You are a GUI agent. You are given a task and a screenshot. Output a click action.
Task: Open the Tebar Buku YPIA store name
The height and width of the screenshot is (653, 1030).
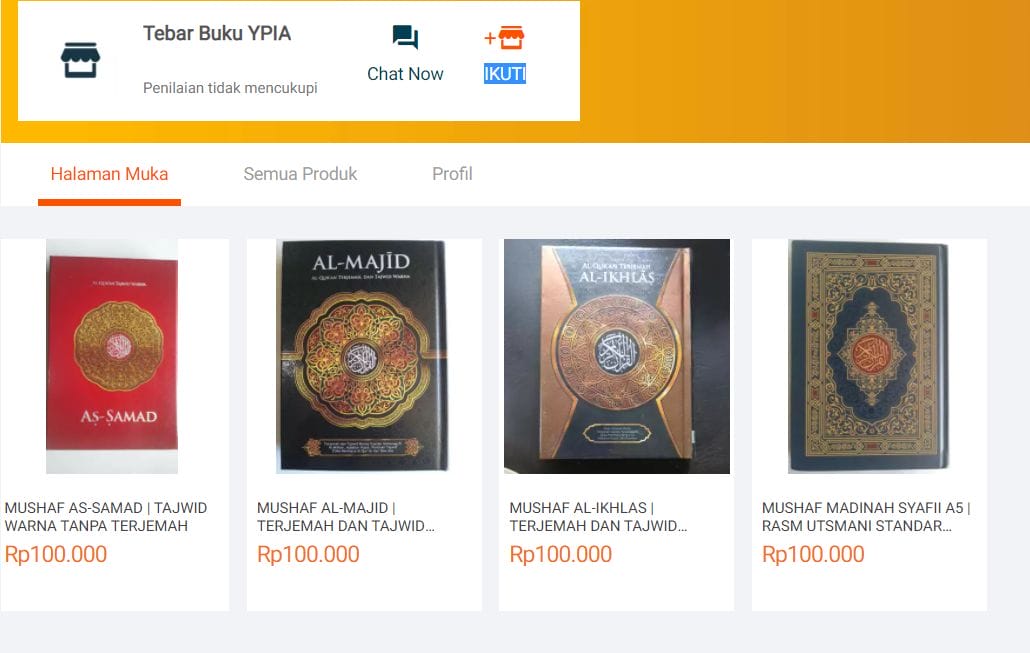217,33
